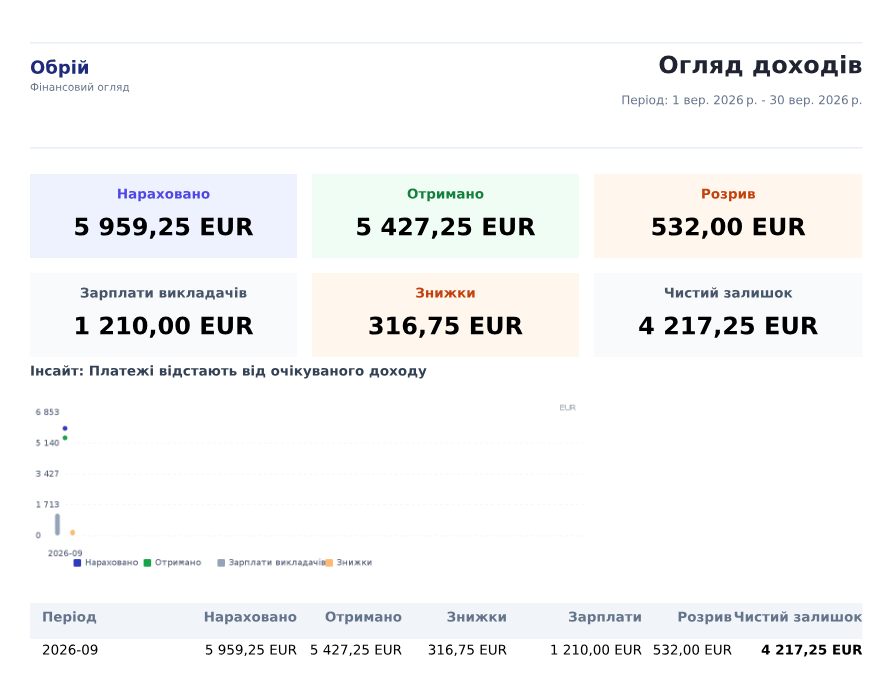The height and width of the screenshot is (679, 893).
Task: Select the Отримано summary card
Action: click(x=445, y=216)
